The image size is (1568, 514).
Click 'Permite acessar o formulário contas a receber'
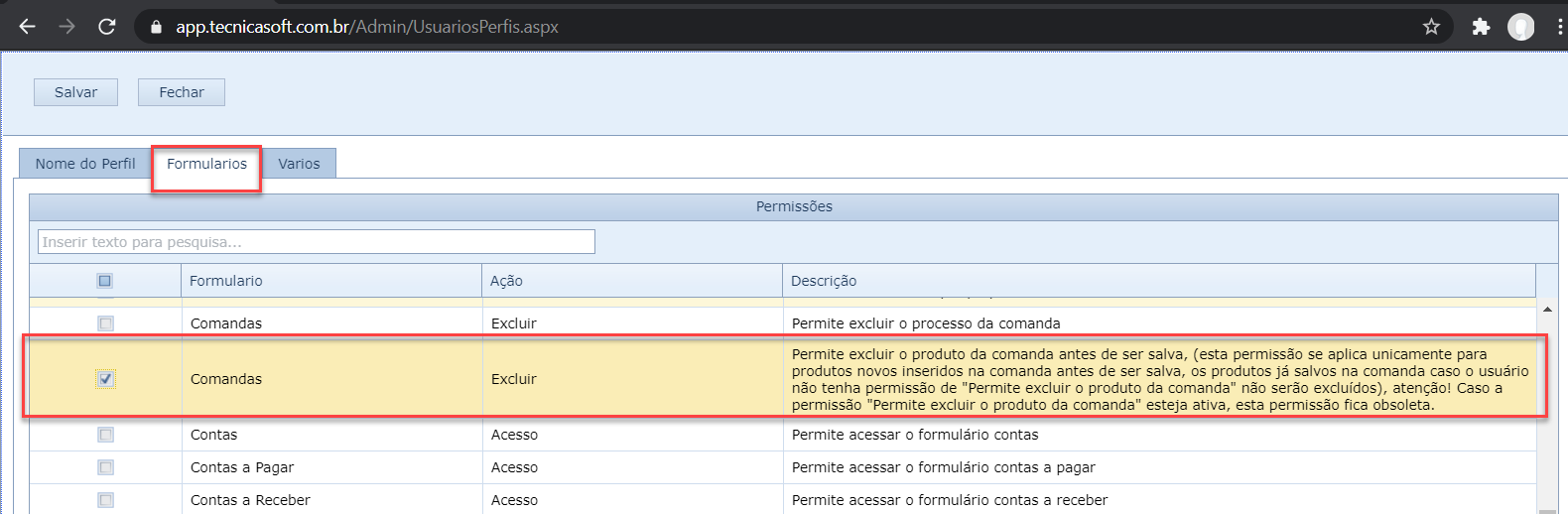coord(950,500)
